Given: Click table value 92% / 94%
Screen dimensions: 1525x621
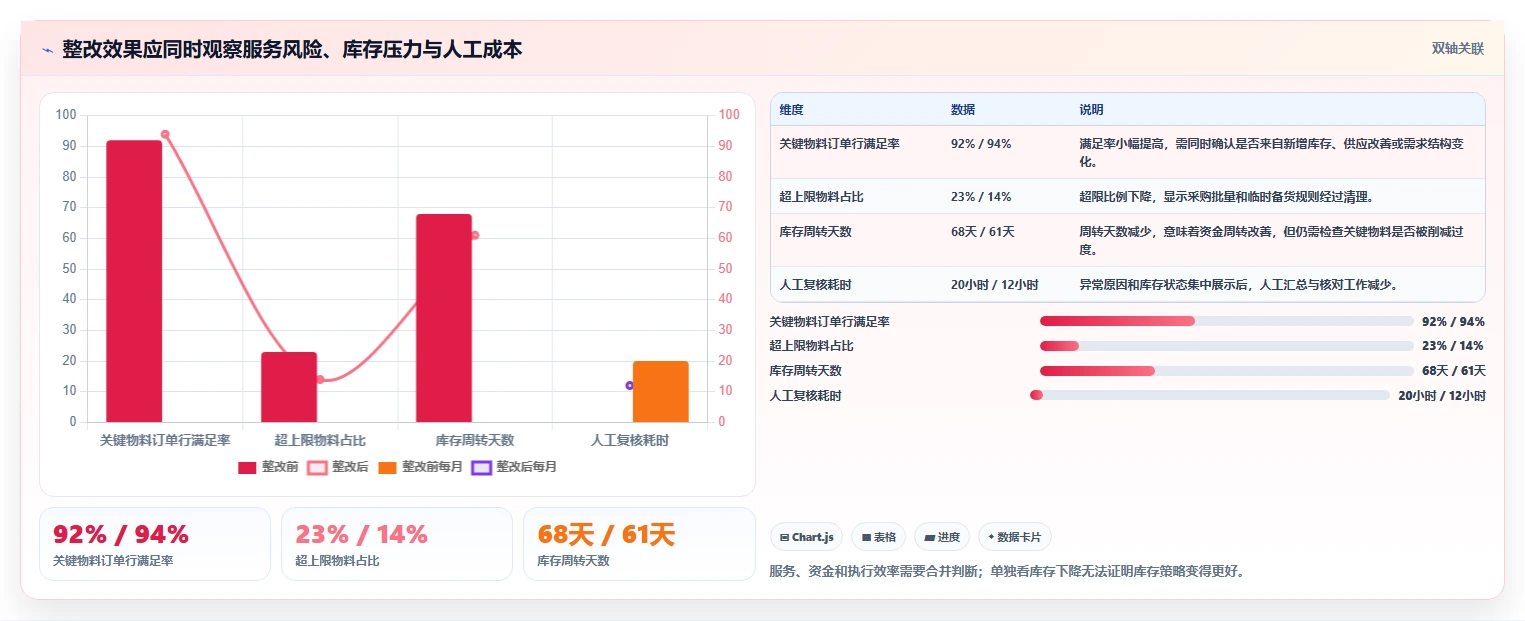Looking at the screenshot, I should (981, 144).
